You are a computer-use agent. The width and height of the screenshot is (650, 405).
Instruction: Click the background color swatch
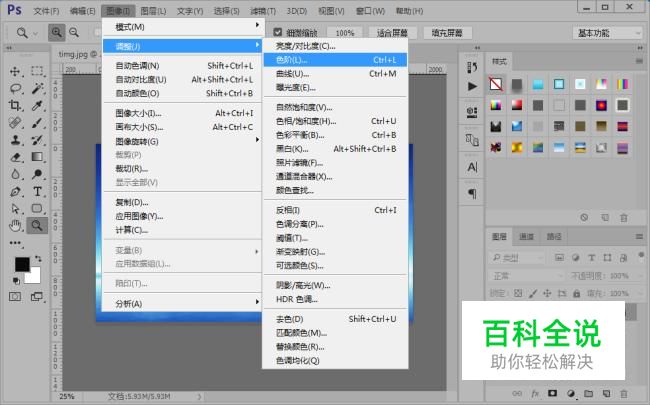tap(35, 277)
